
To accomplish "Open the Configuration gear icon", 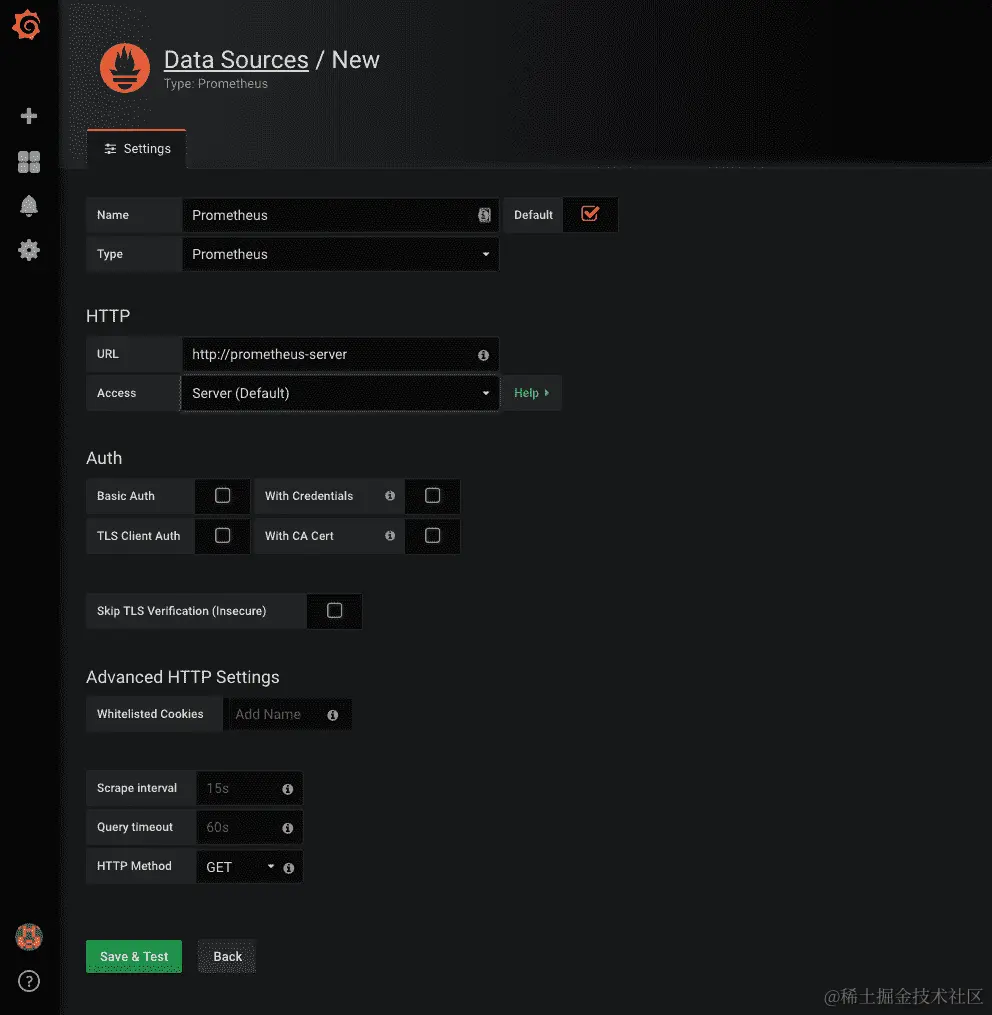I will point(28,250).
